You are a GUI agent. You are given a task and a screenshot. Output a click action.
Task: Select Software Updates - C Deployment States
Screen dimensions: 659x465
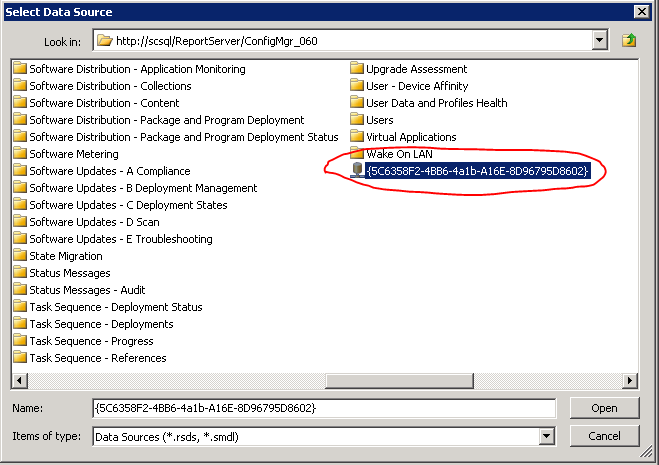(x=128, y=205)
